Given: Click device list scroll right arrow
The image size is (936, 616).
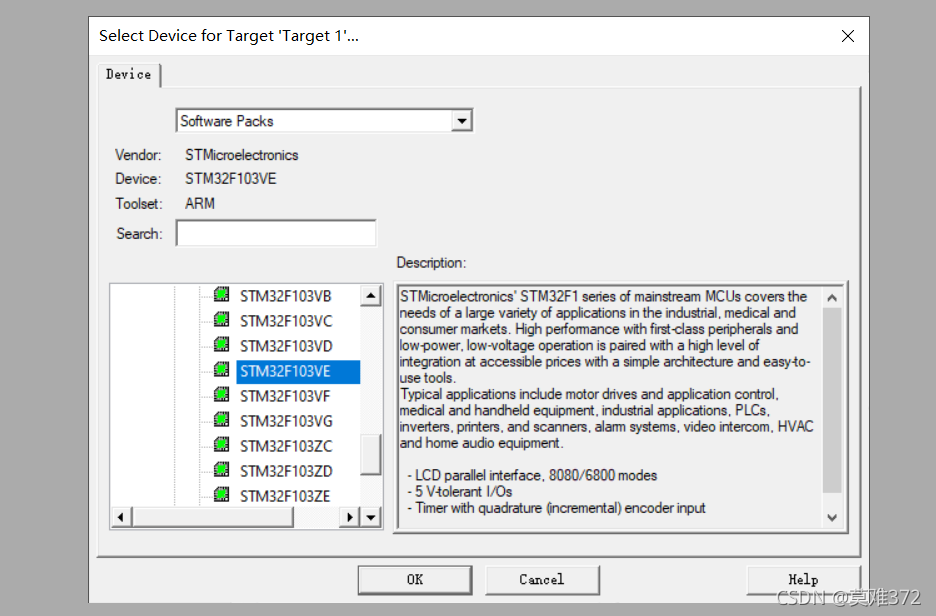Looking at the screenshot, I should tap(350, 517).
